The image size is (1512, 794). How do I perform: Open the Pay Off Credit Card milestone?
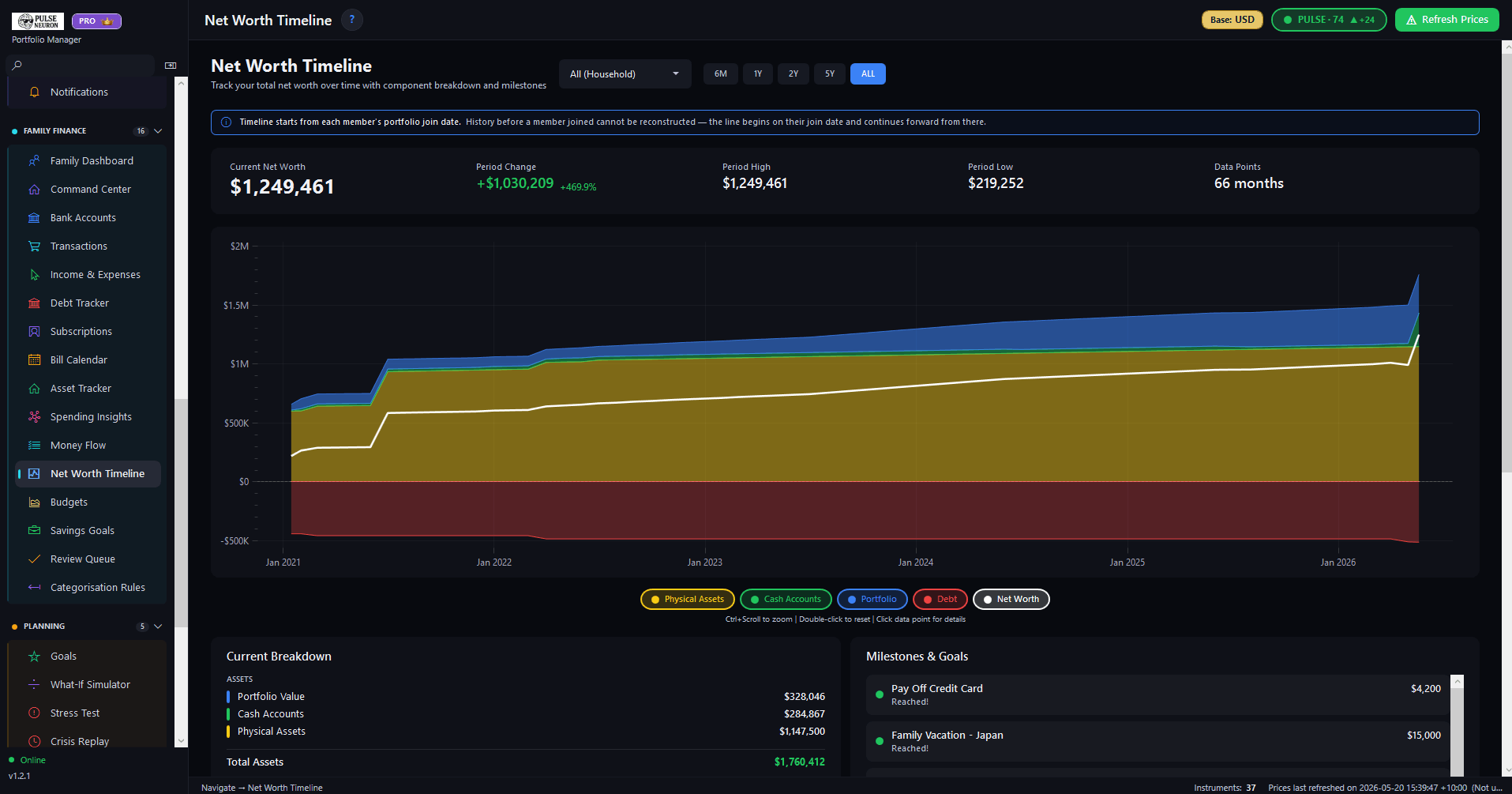click(1157, 695)
